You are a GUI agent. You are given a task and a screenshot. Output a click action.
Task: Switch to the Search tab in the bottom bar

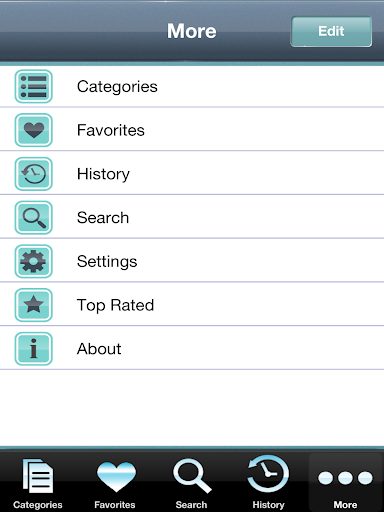192,483
